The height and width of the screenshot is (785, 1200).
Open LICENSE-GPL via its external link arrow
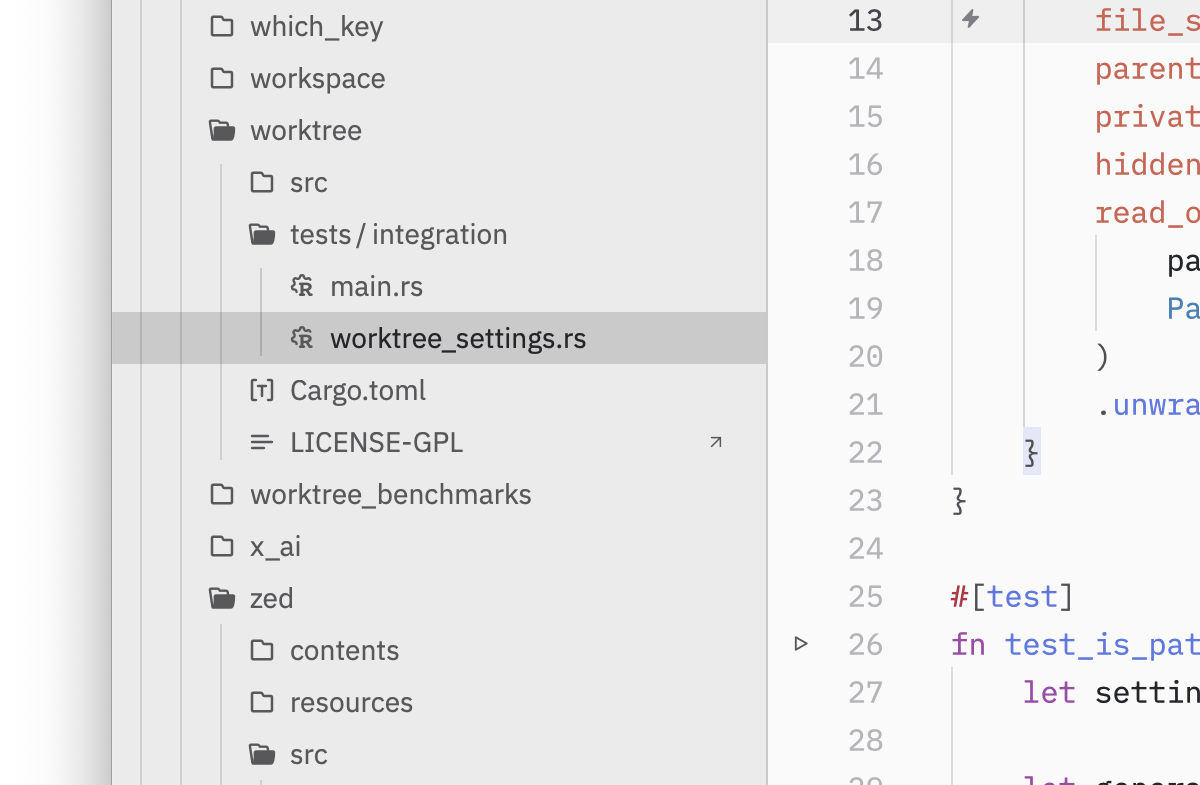point(716,441)
